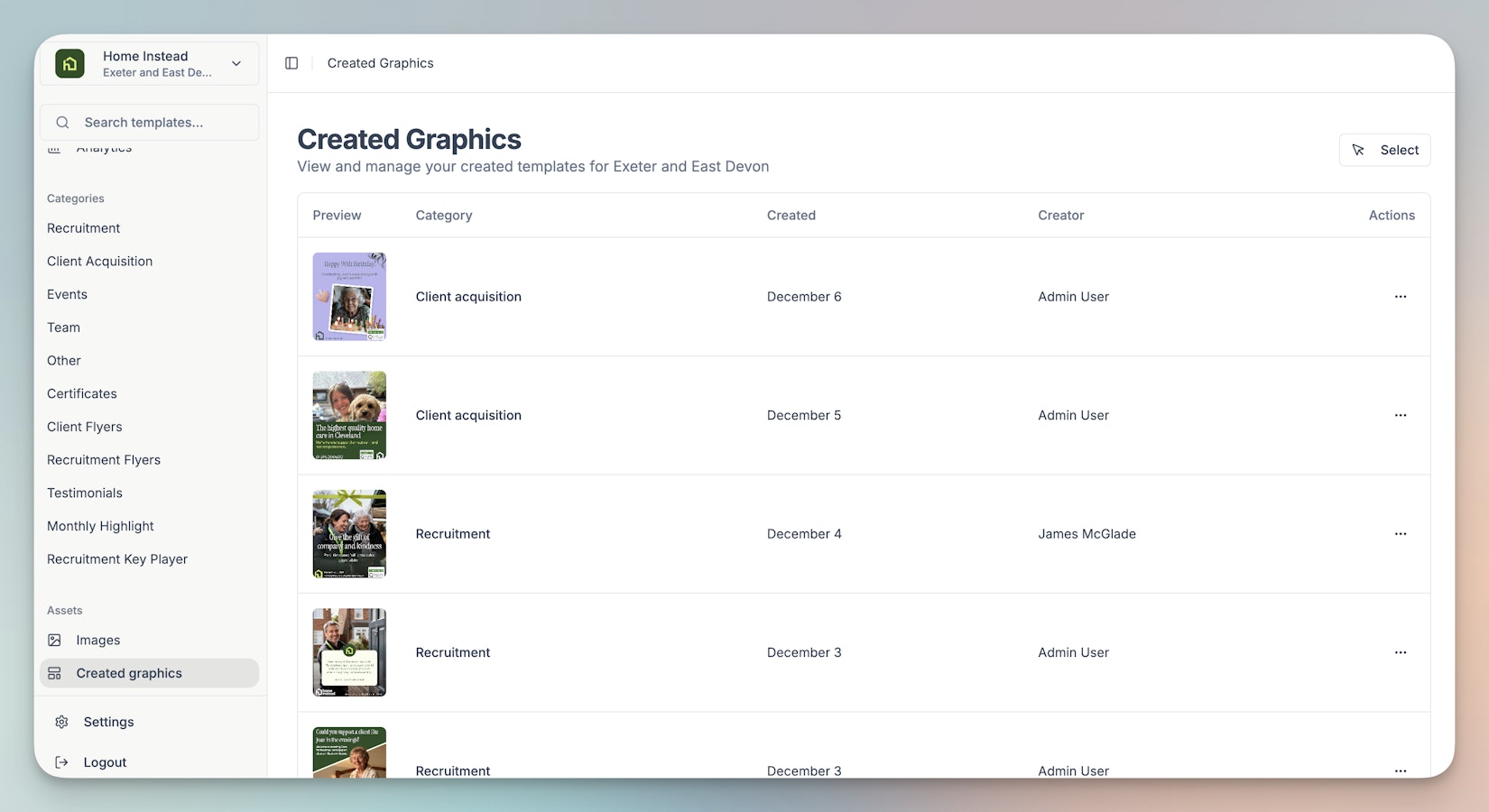Screen dimensions: 1489x812
Task: Open Settings via the gear icon
Action: [x=61, y=722]
